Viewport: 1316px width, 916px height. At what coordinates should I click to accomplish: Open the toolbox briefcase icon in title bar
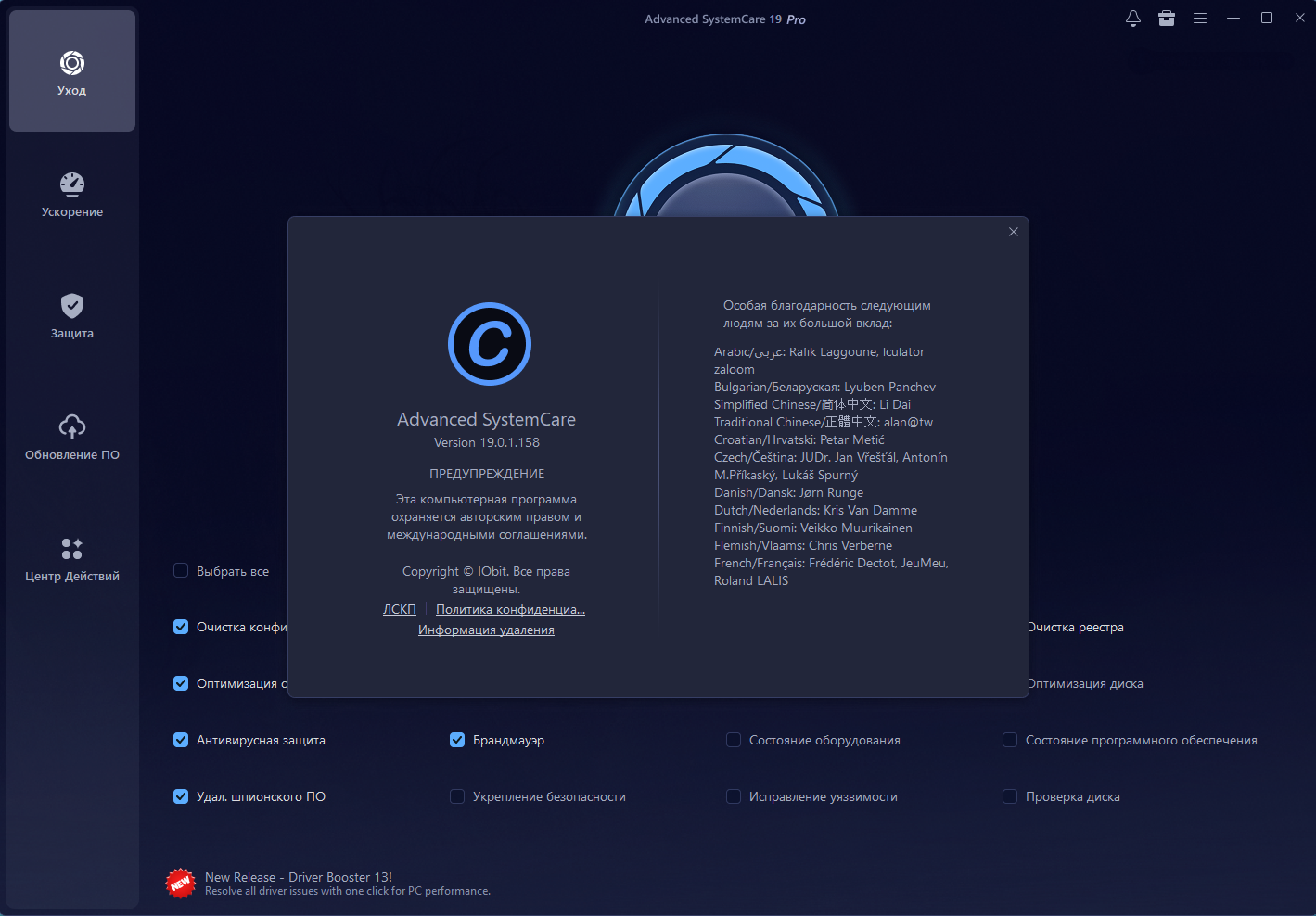[1167, 19]
